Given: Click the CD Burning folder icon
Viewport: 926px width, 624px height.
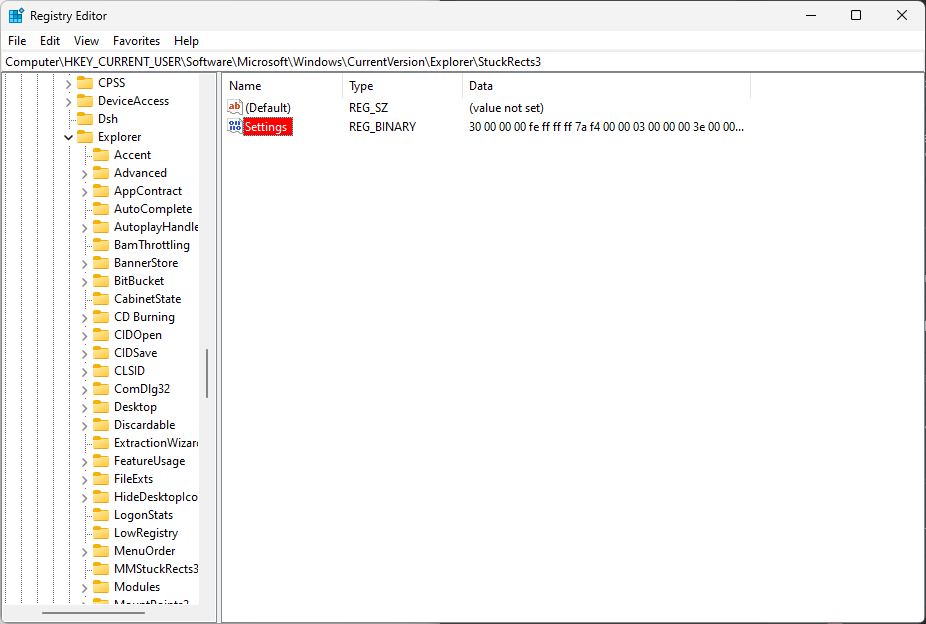Looking at the screenshot, I should tap(101, 316).
